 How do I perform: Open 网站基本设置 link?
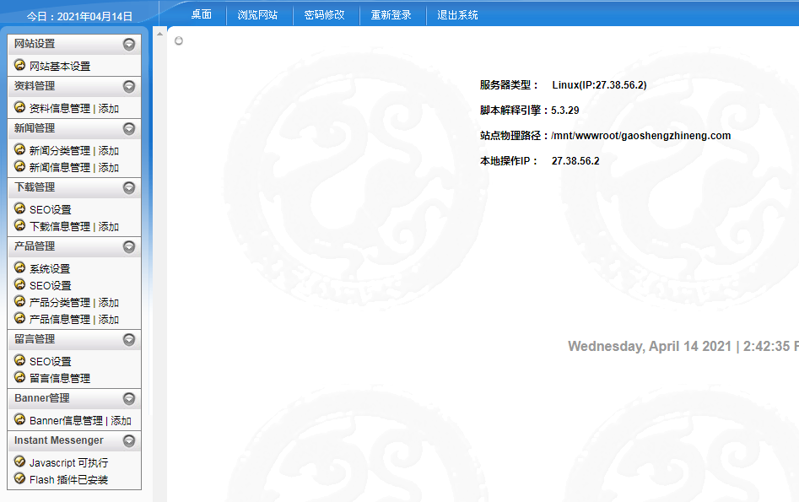coord(60,66)
